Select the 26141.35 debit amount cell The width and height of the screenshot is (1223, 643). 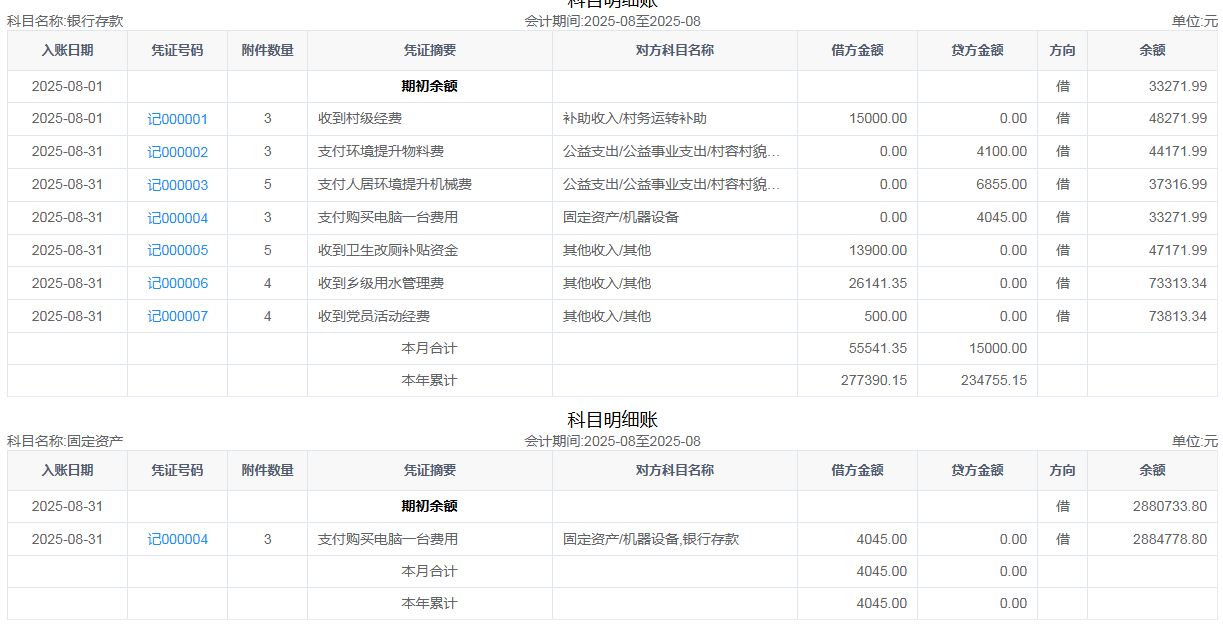pyautogui.click(x=877, y=284)
